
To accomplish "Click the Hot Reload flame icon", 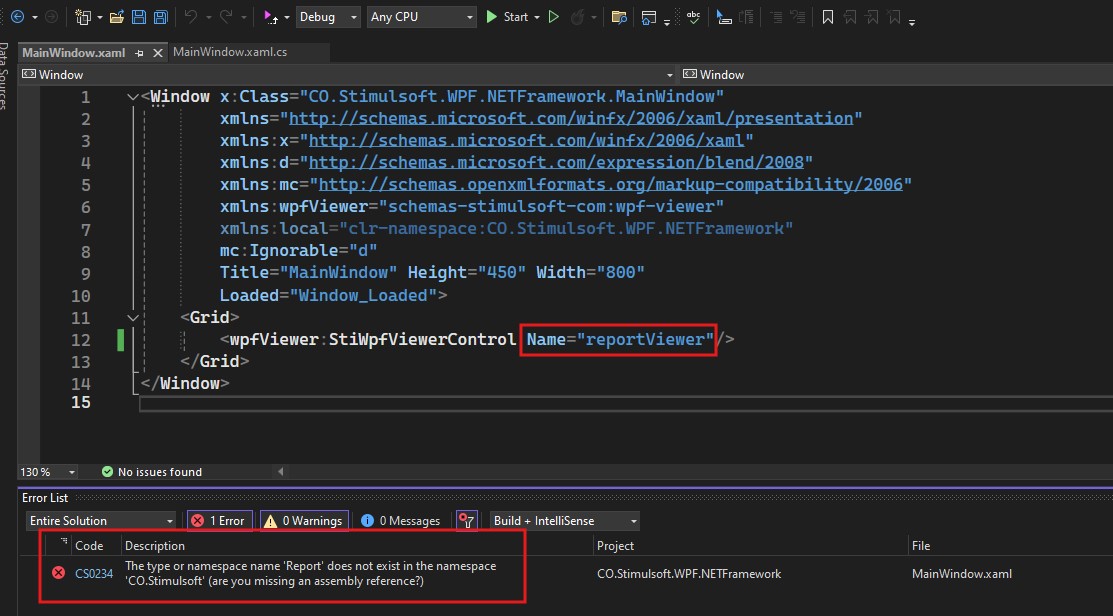I will pyautogui.click(x=577, y=17).
